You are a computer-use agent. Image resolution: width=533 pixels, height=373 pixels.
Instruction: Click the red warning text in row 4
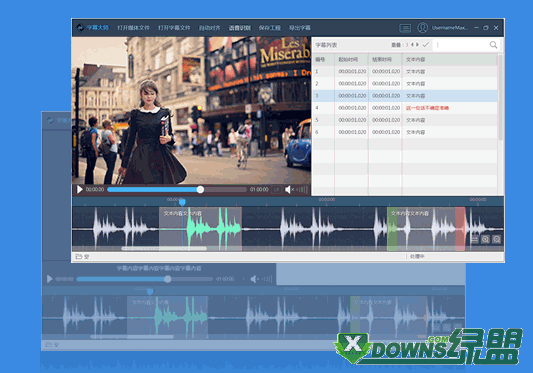pos(427,108)
